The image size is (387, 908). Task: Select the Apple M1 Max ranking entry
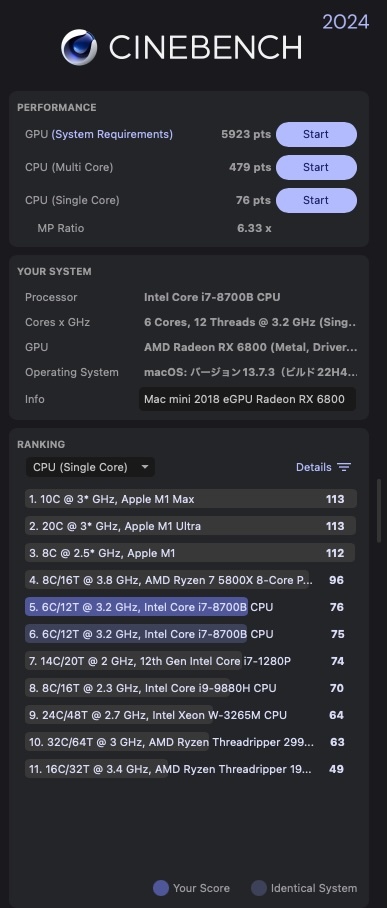click(191, 499)
